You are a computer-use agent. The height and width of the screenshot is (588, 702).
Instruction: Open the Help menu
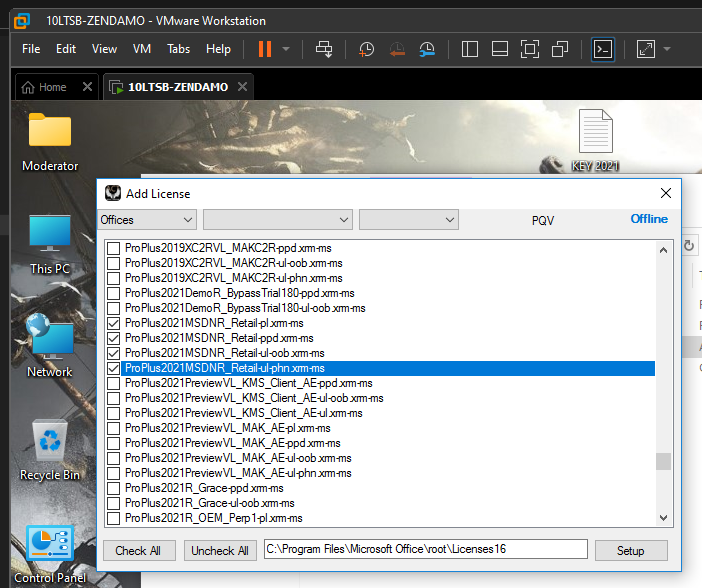(218, 49)
